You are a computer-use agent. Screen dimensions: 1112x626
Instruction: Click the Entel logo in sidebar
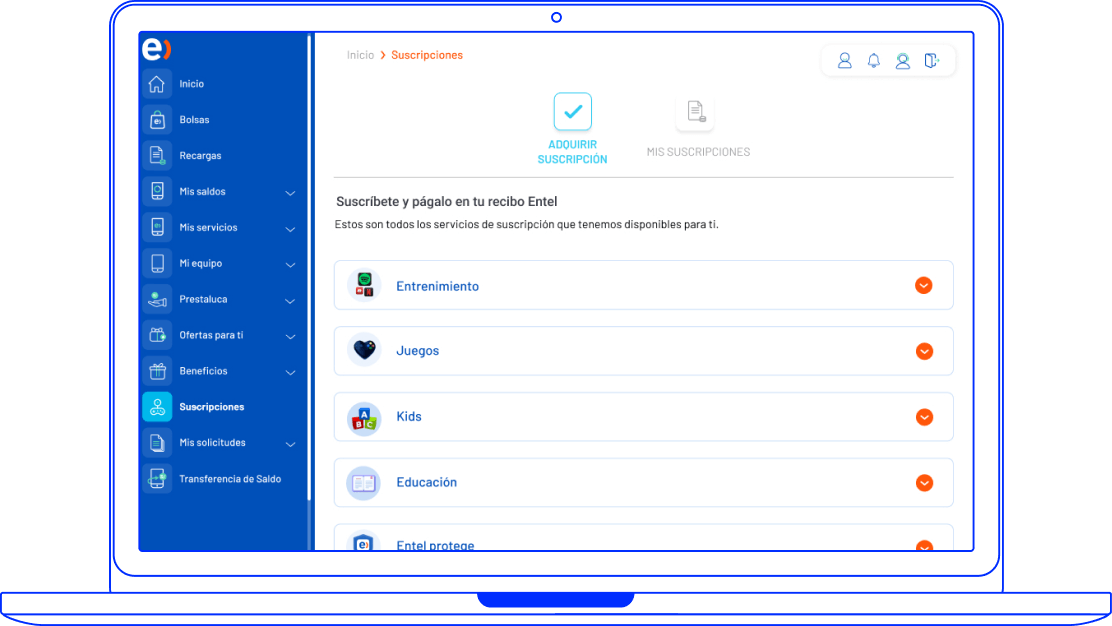(156, 49)
